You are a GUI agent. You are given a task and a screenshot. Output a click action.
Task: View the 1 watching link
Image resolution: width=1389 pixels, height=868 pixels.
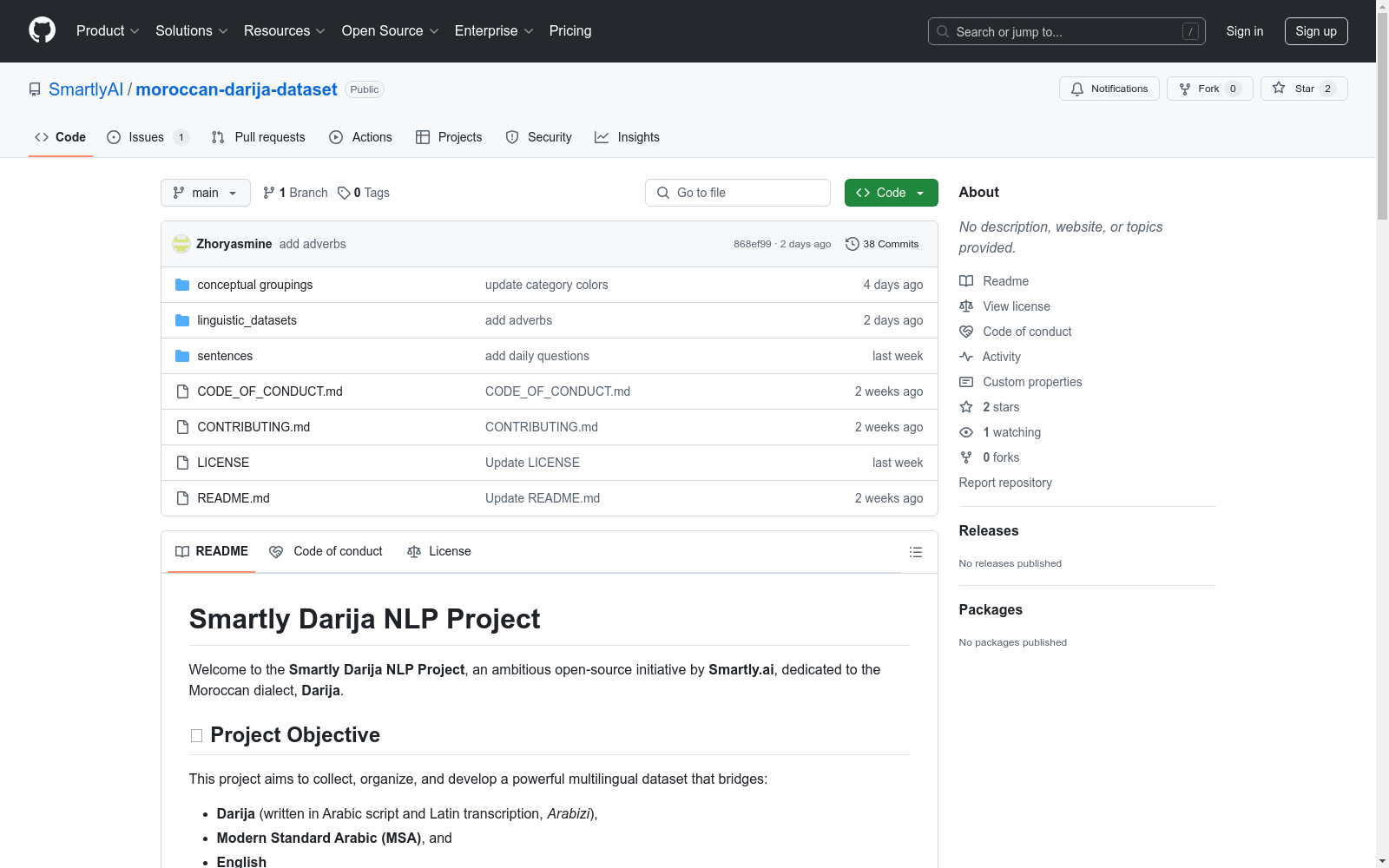(1000, 432)
